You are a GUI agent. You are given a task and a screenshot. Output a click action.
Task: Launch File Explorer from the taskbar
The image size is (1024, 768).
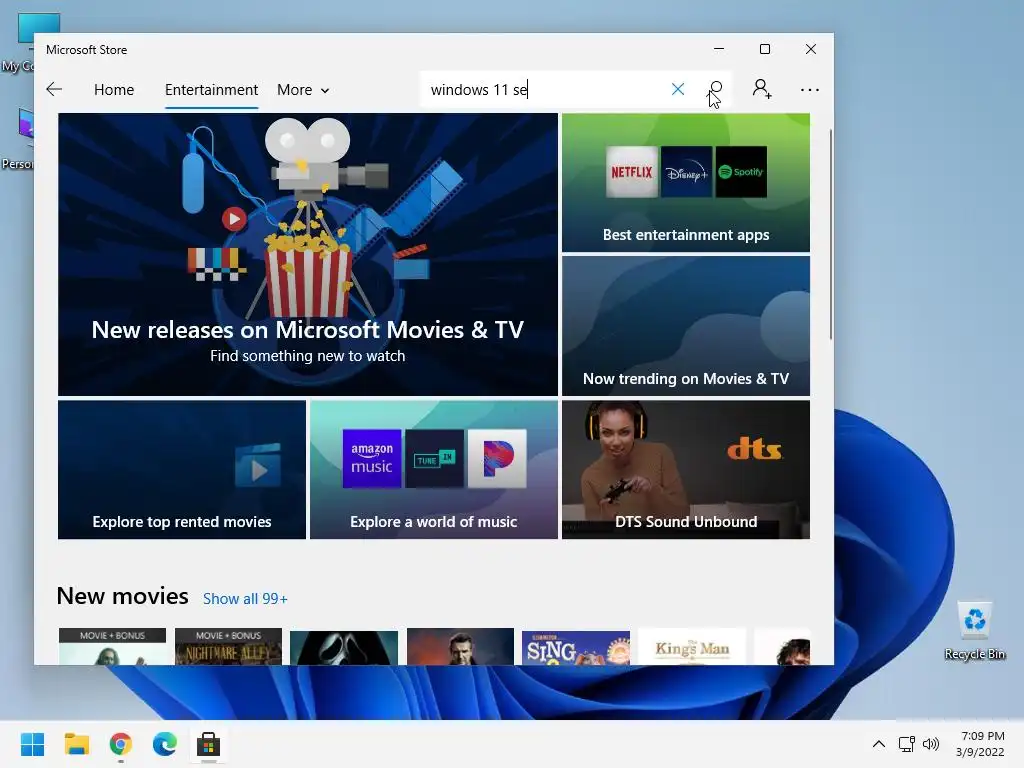tap(76, 744)
